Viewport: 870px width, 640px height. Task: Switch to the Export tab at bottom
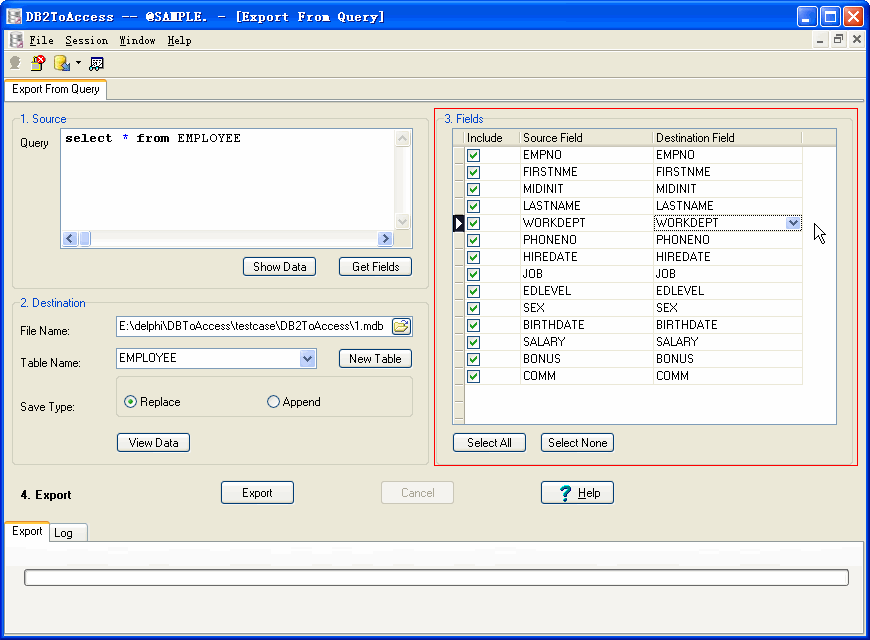pos(27,531)
